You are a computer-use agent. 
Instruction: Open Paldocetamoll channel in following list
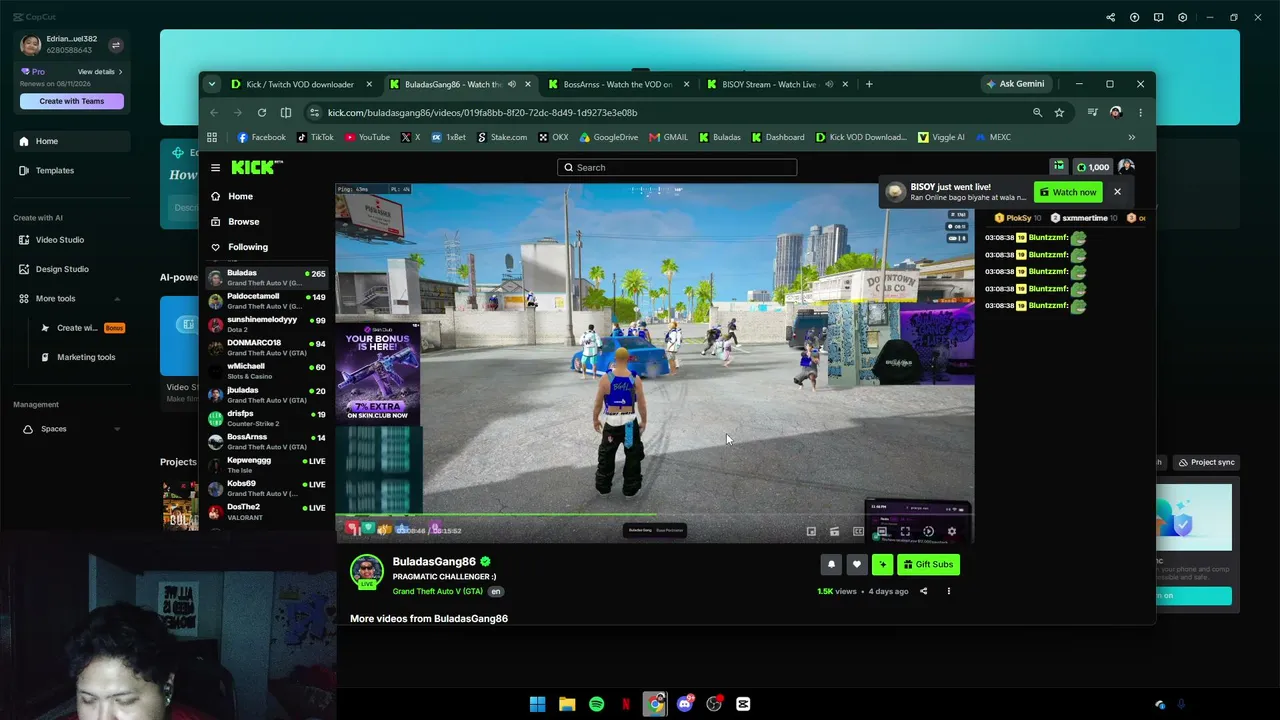point(267,301)
